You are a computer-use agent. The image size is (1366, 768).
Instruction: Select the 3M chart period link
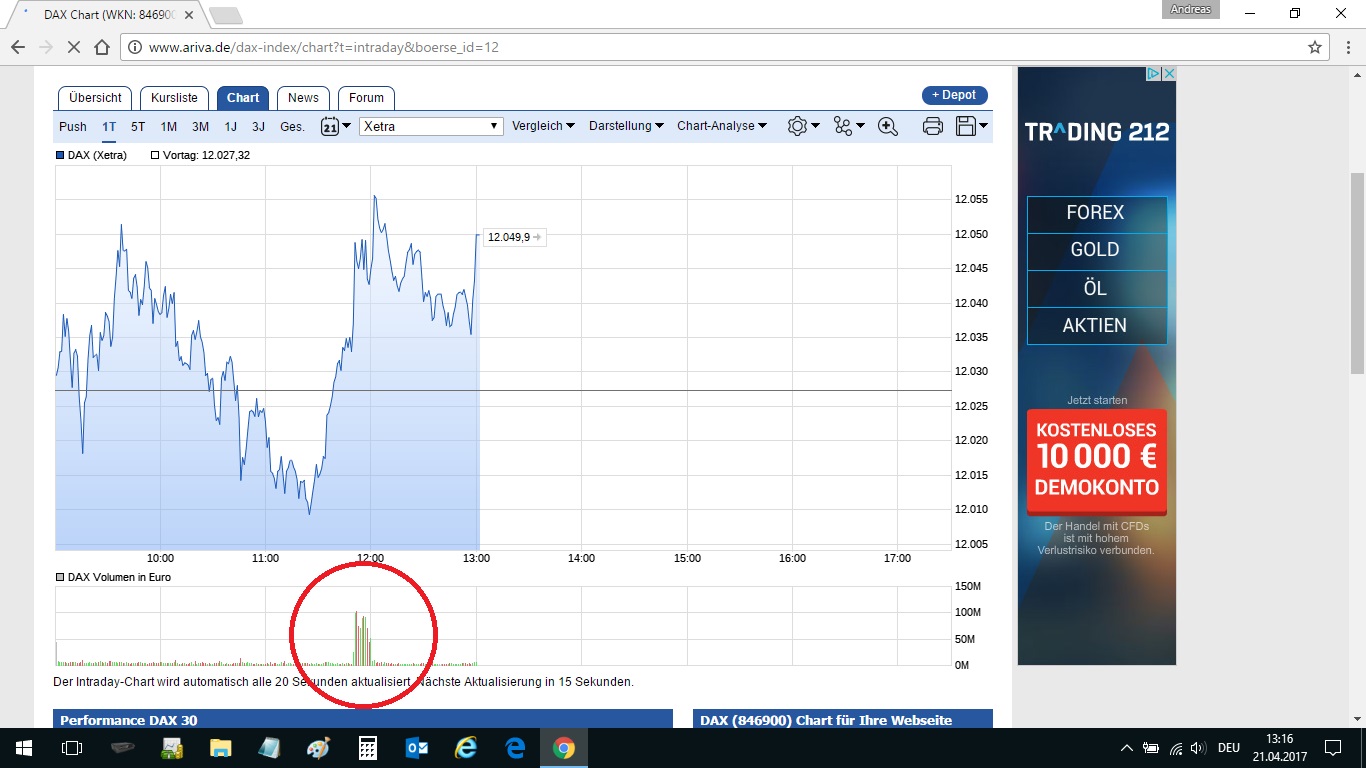point(199,128)
